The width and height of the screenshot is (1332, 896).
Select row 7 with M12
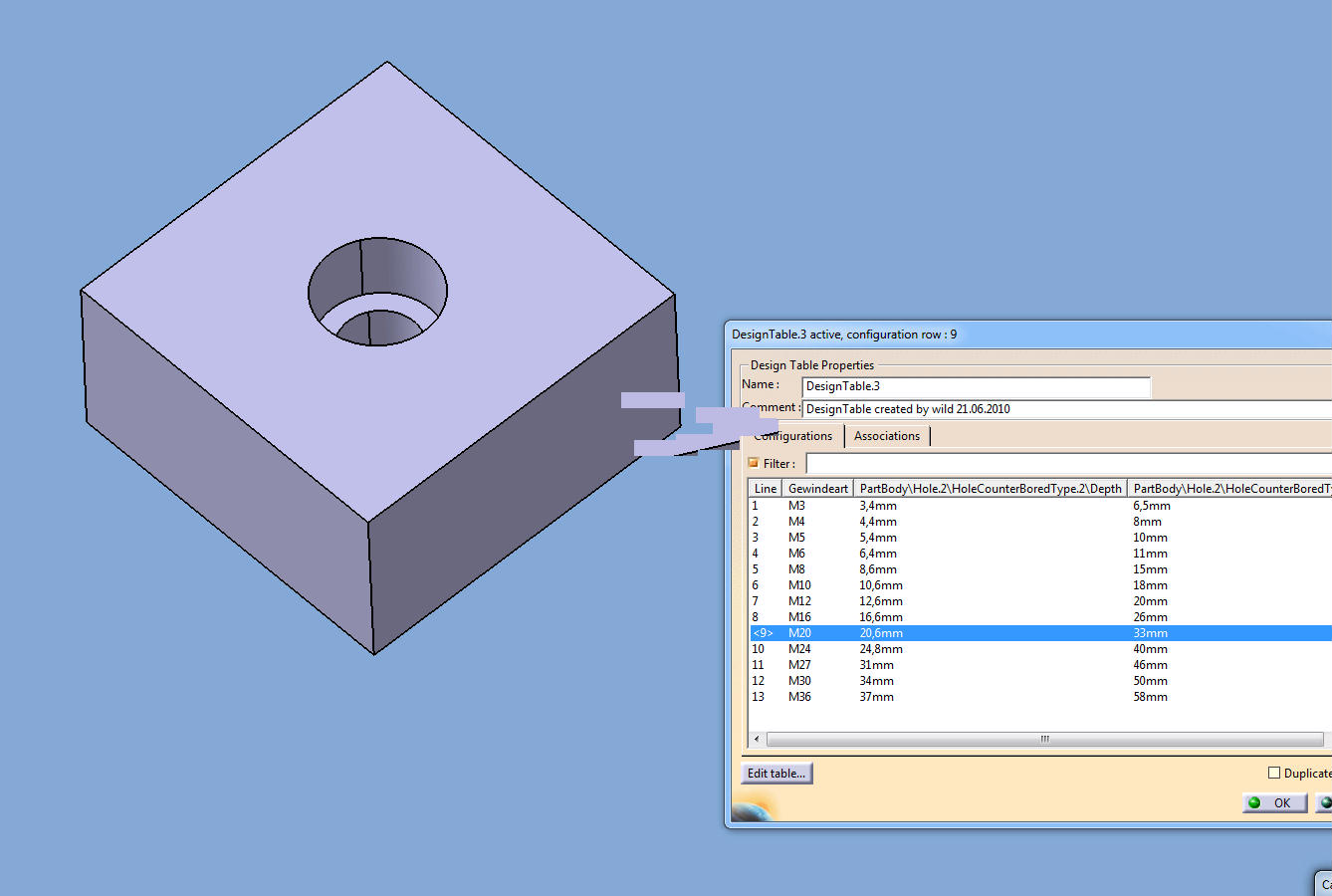(1040, 601)
